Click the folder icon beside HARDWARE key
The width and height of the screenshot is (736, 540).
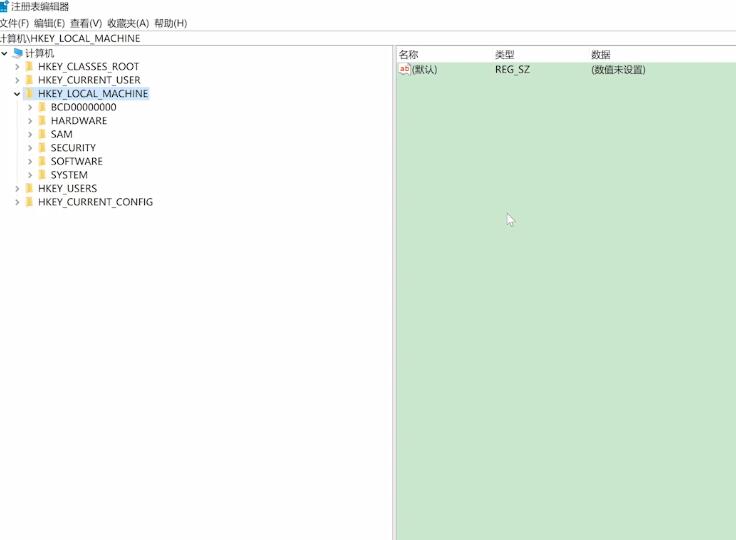coord(42,121)
